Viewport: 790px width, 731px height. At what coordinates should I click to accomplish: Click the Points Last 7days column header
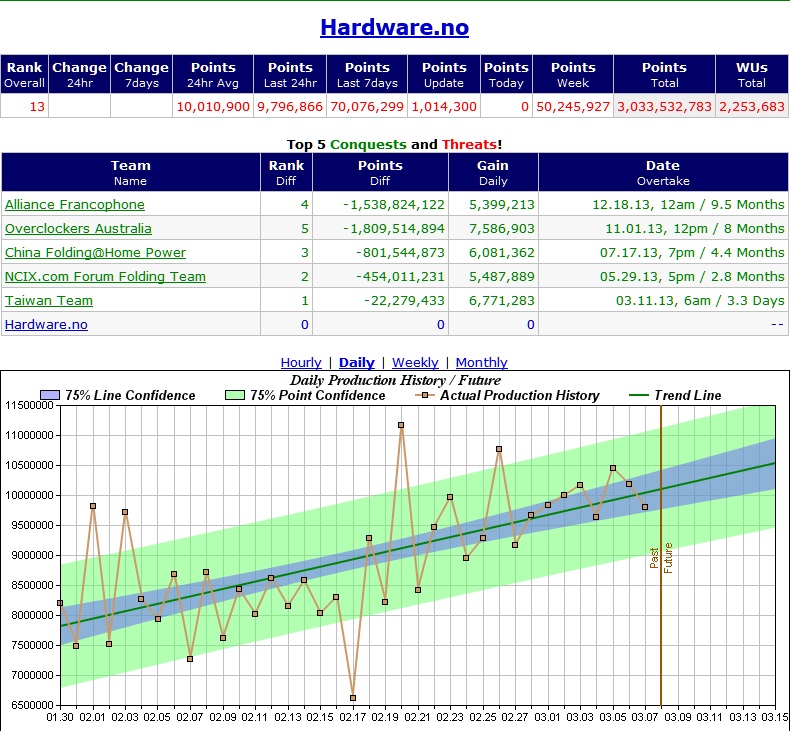tap(367, 75)
